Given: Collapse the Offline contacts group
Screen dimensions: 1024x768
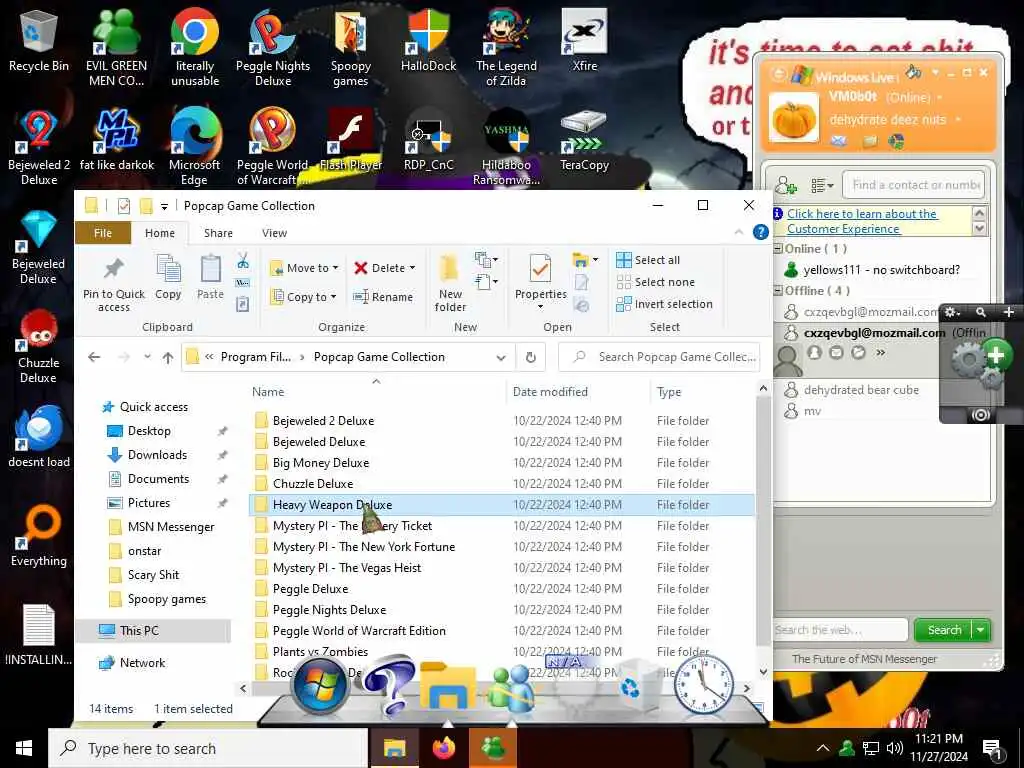Looking at the screenshot, I should [x=778, y=291].
